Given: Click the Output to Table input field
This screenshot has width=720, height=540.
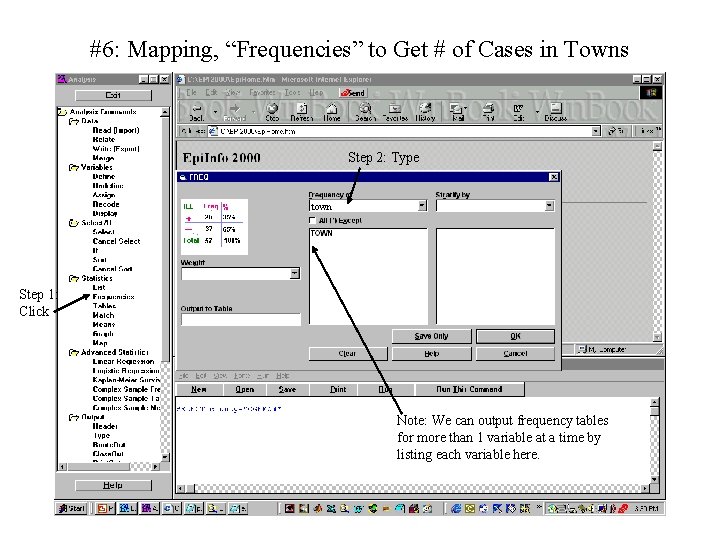Looking at the screenshot, I should pos(241,320).
